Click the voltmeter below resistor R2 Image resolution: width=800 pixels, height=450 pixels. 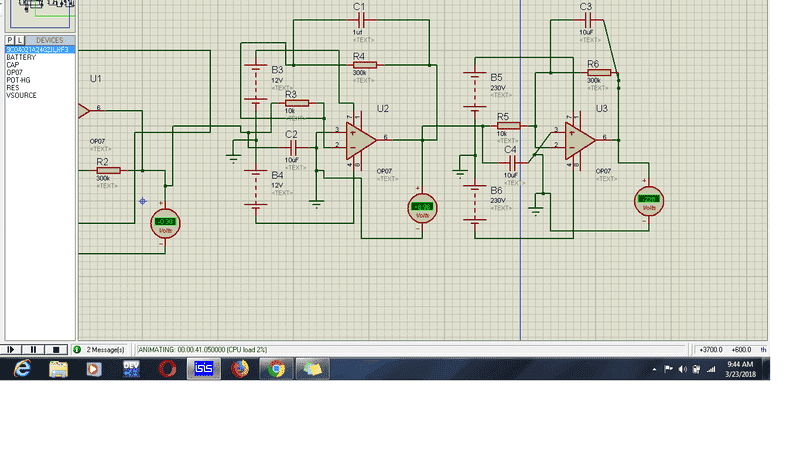click(x=163, y=223)
